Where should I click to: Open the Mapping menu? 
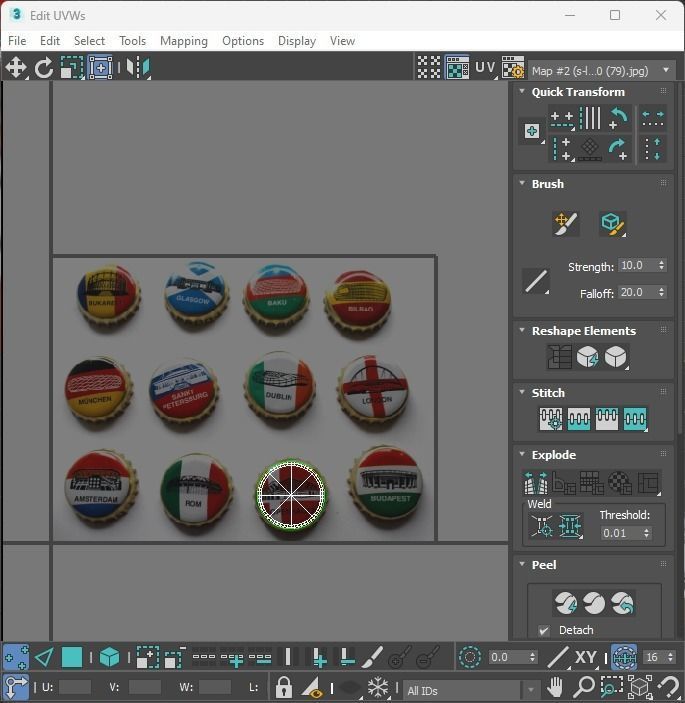(x=184, y=41)
